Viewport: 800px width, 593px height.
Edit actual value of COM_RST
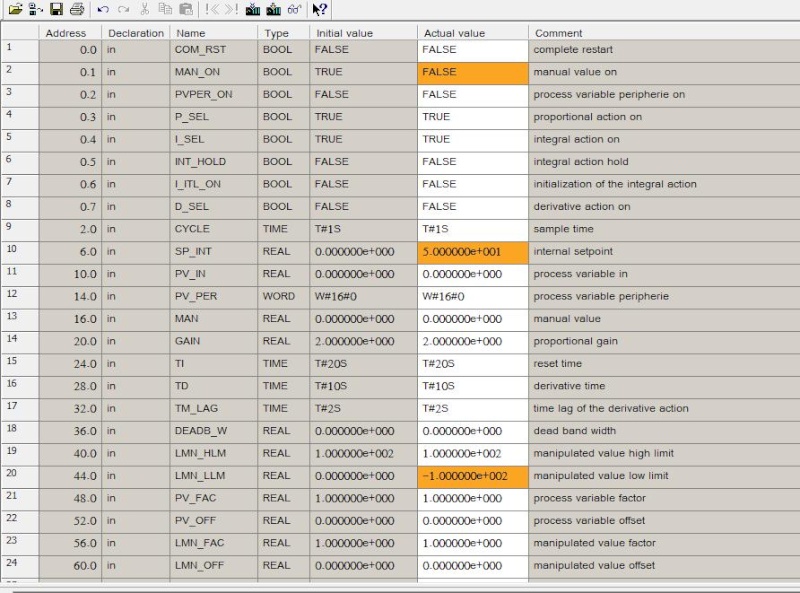(473, 51)
